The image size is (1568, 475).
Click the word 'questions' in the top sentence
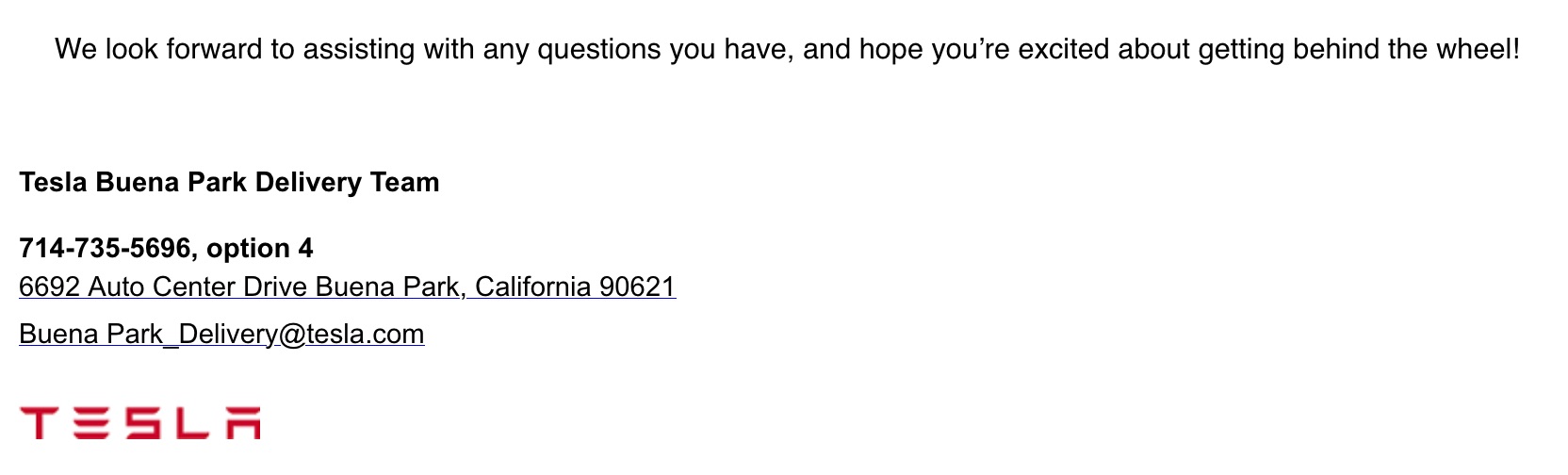[599, 50]
